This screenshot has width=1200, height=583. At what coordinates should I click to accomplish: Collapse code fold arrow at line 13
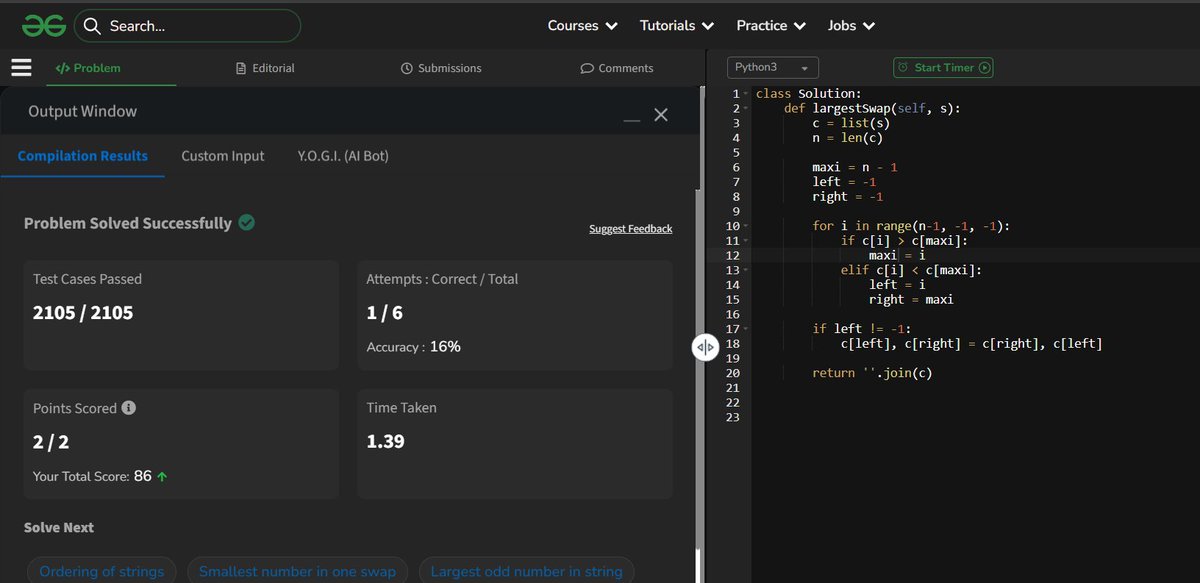tap(745, 270)
